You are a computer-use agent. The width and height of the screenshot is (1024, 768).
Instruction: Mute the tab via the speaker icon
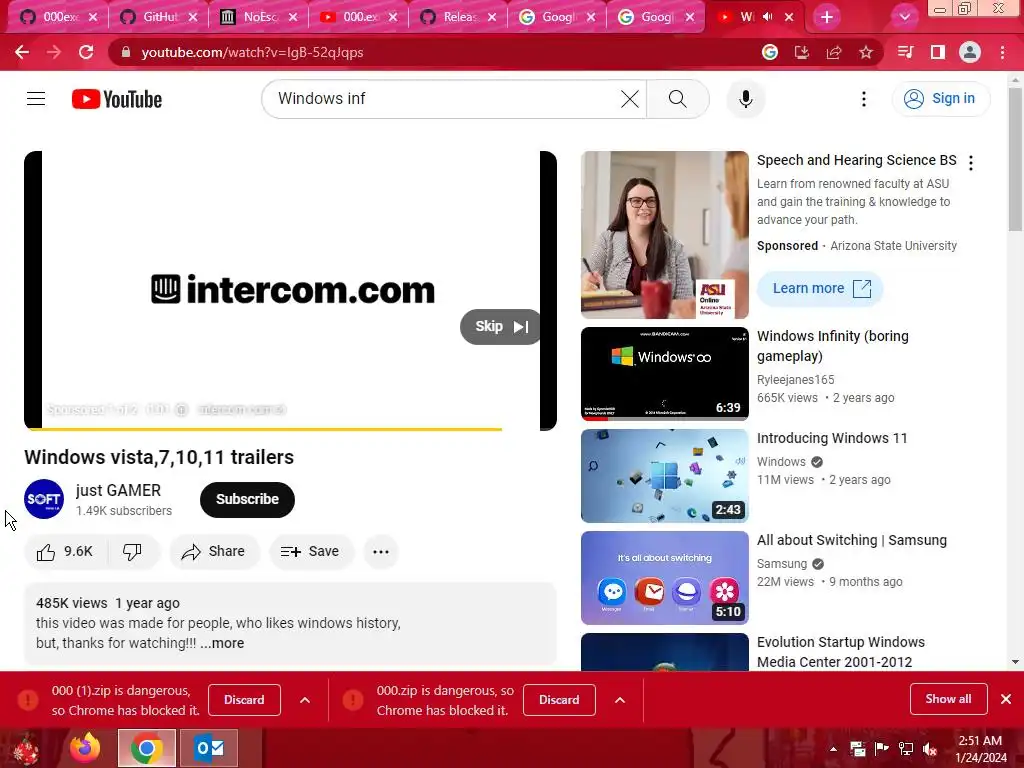click(768, 17)
